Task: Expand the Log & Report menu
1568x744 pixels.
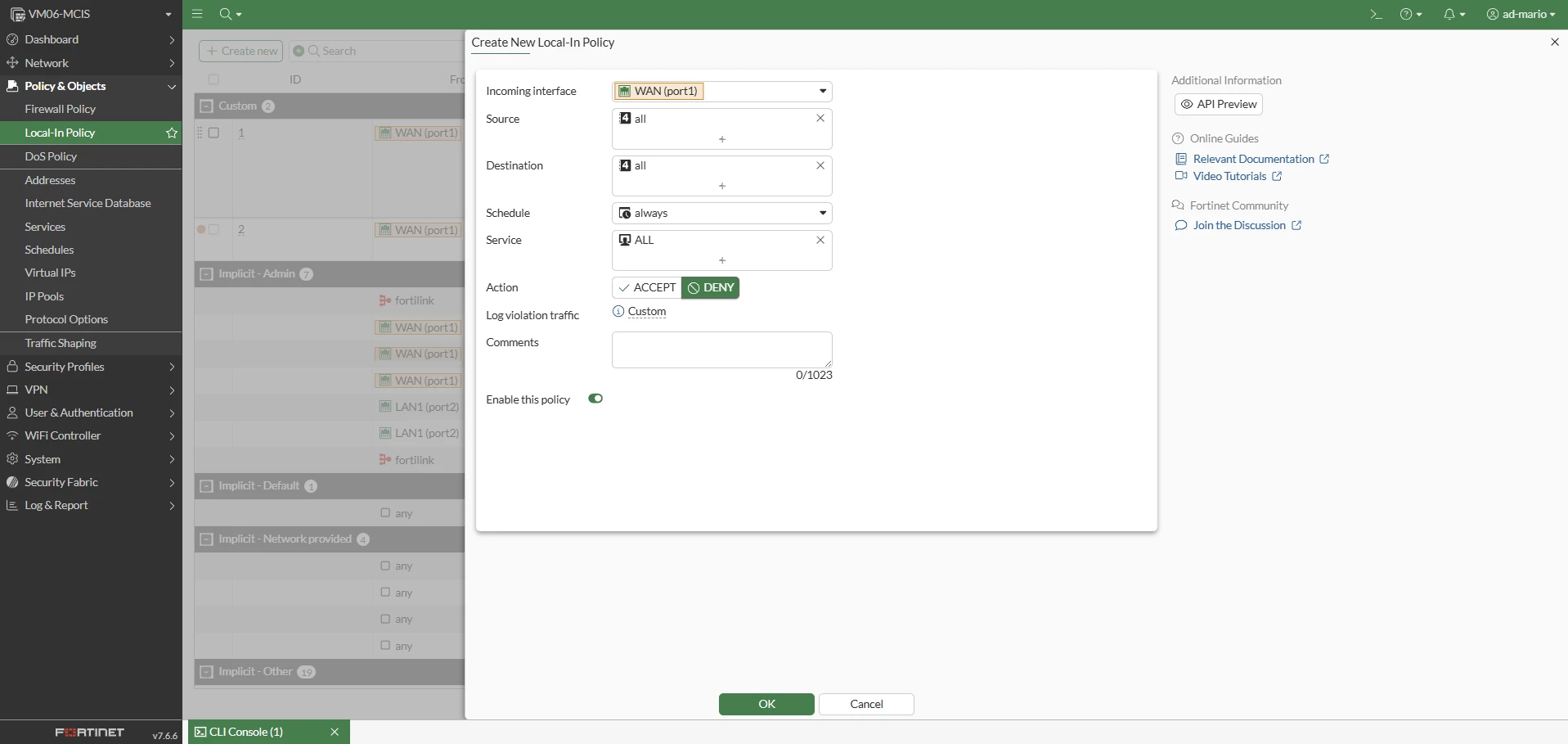Action: click(x=91, y=505)
